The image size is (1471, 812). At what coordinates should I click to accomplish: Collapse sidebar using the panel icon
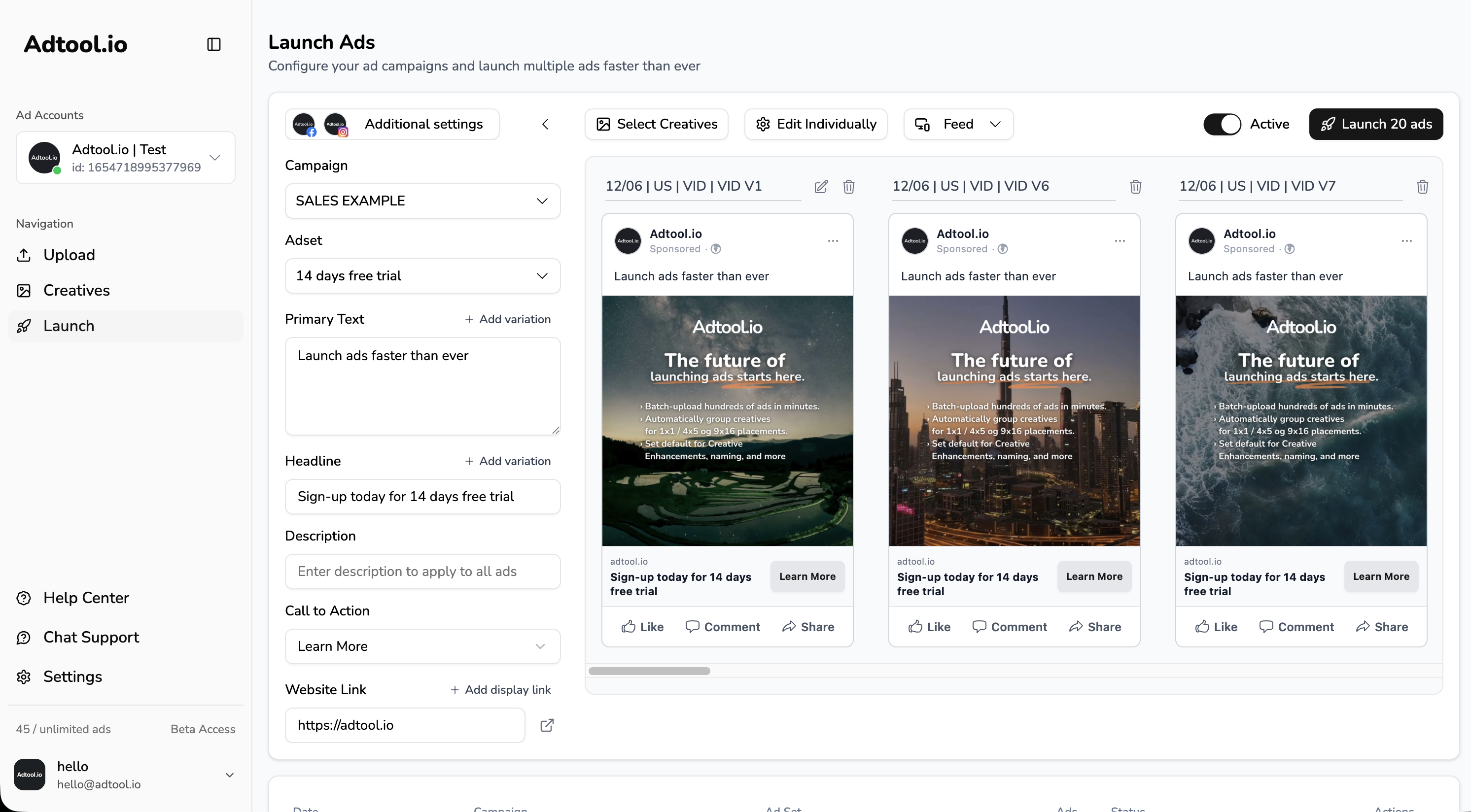(213, 44)
